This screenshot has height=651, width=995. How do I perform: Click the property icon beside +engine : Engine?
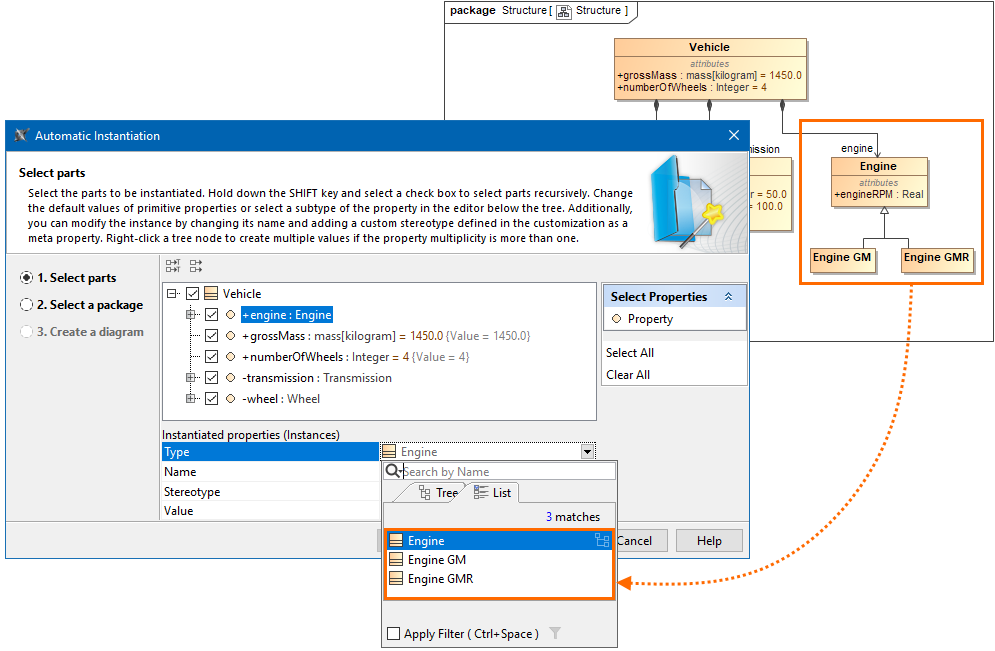tap(230, 315)
